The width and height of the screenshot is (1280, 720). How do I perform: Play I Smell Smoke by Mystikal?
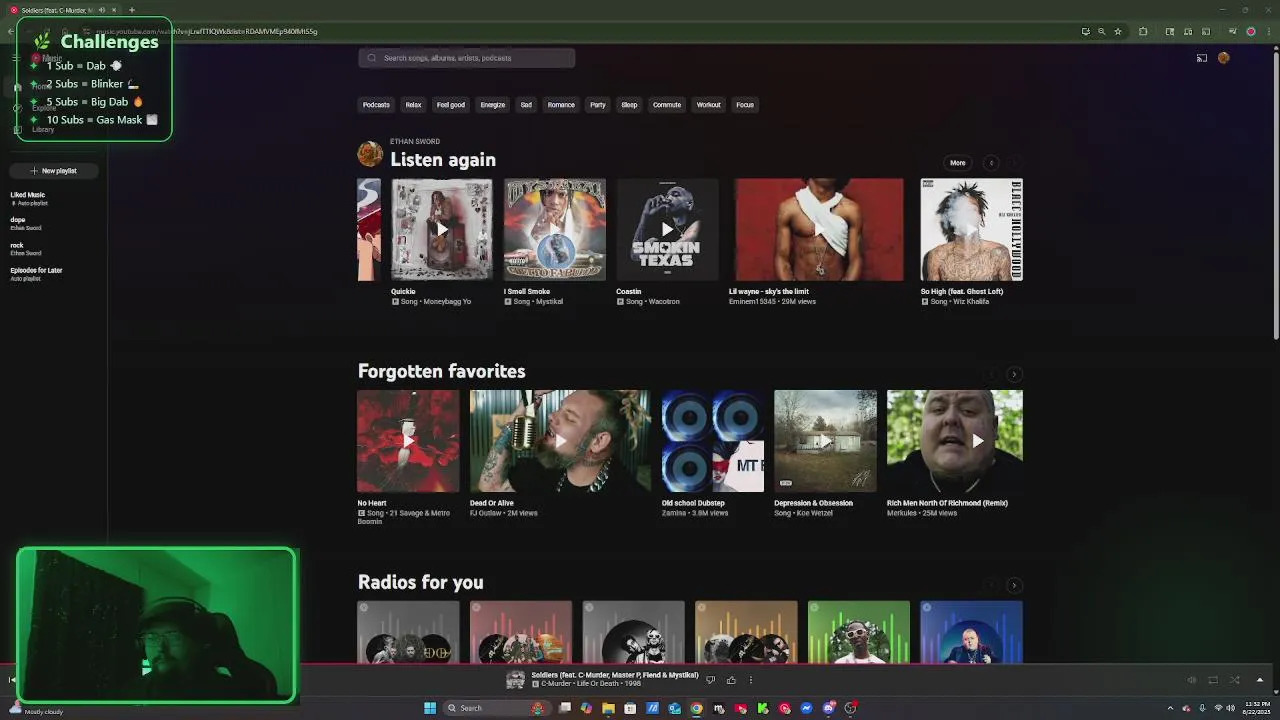click(x=554, y=230)
